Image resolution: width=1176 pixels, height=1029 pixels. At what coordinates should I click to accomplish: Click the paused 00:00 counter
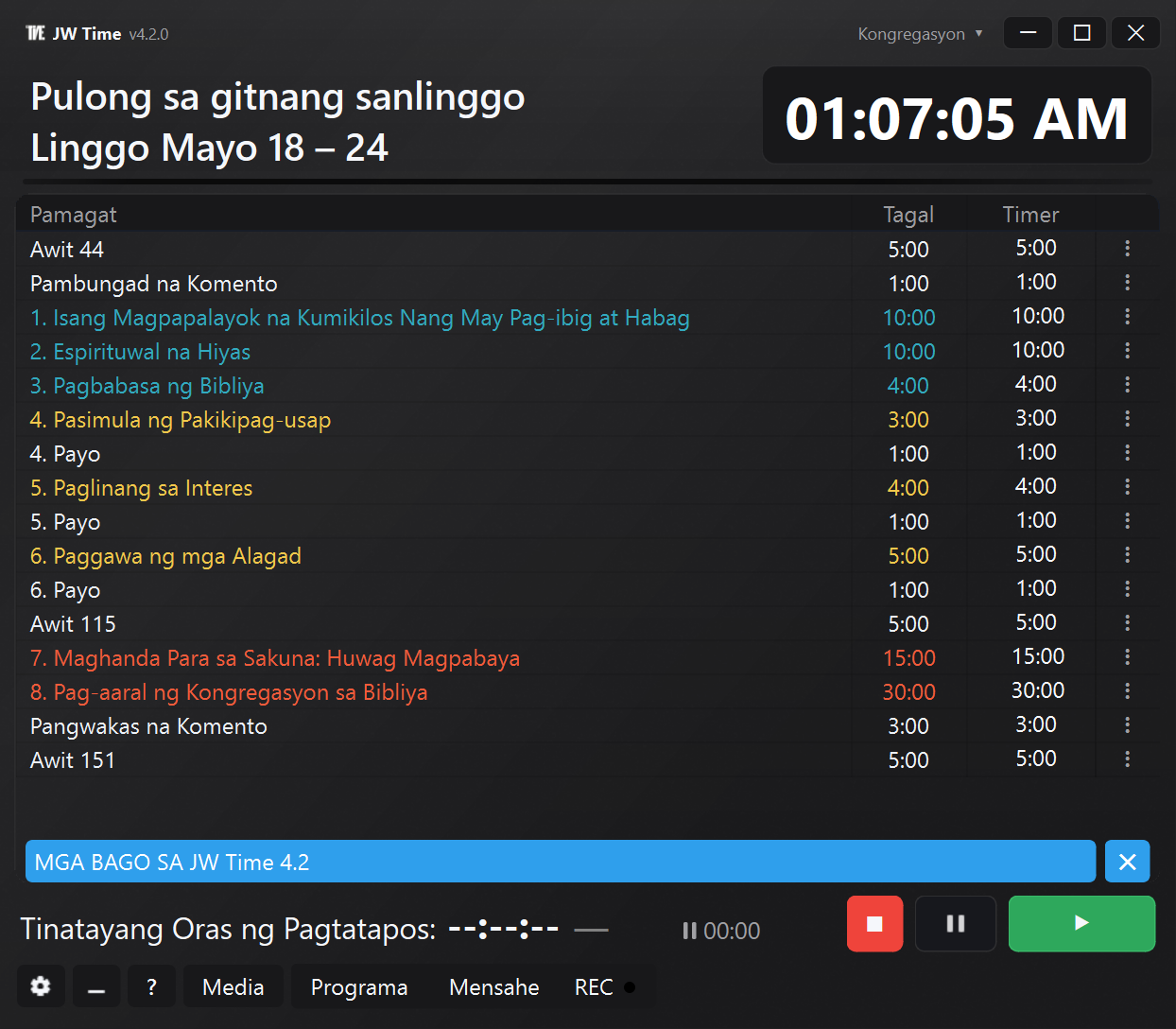pos(721,932)
